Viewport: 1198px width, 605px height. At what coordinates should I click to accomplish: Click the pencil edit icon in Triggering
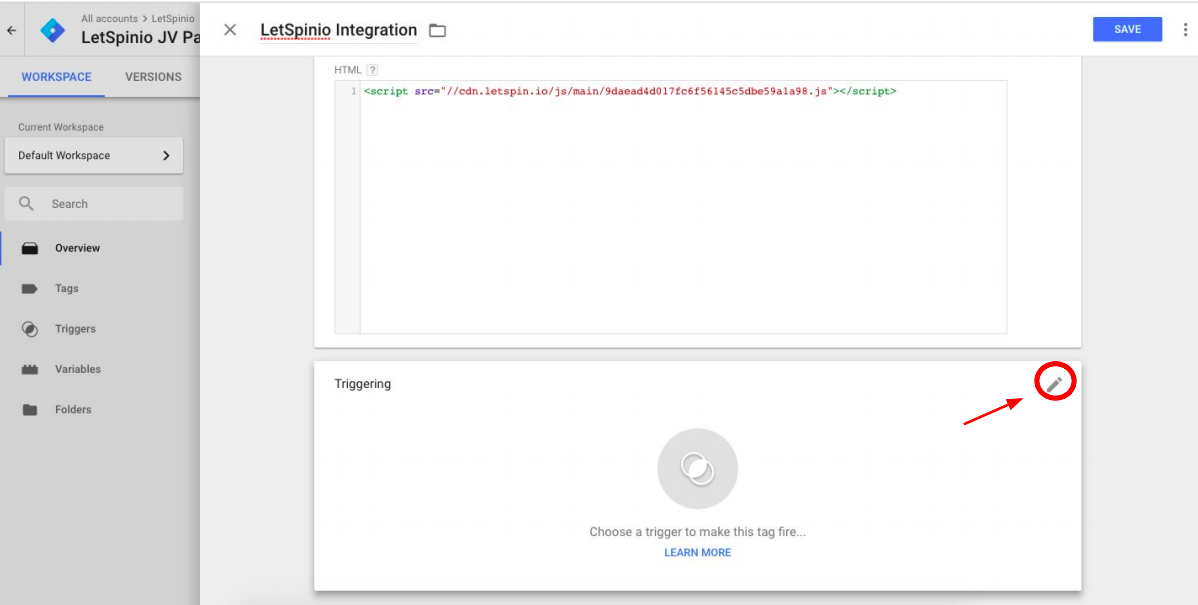pyautogui.click(x=1054, y=384)
